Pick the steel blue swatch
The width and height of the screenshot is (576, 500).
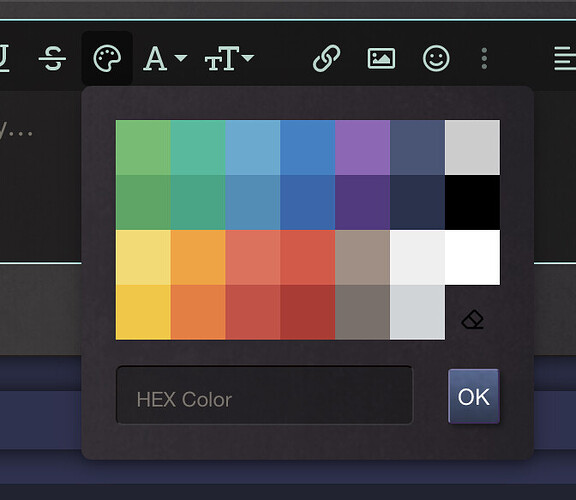(x=253, y=202)
